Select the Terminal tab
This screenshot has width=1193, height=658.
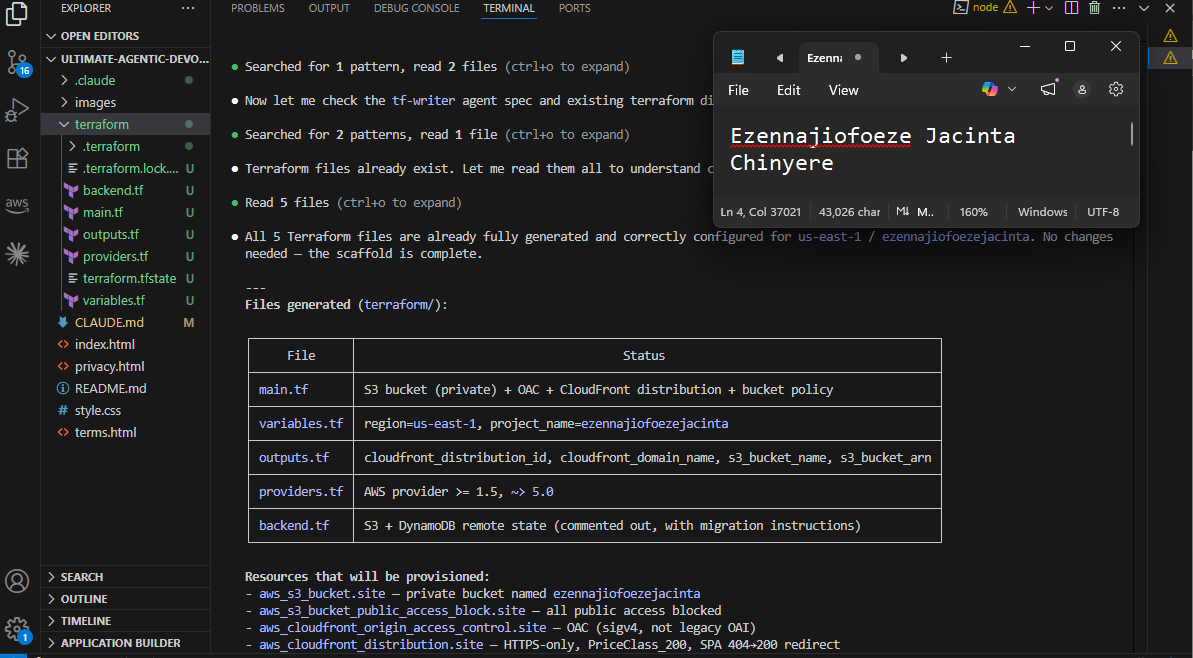point(509,8)
